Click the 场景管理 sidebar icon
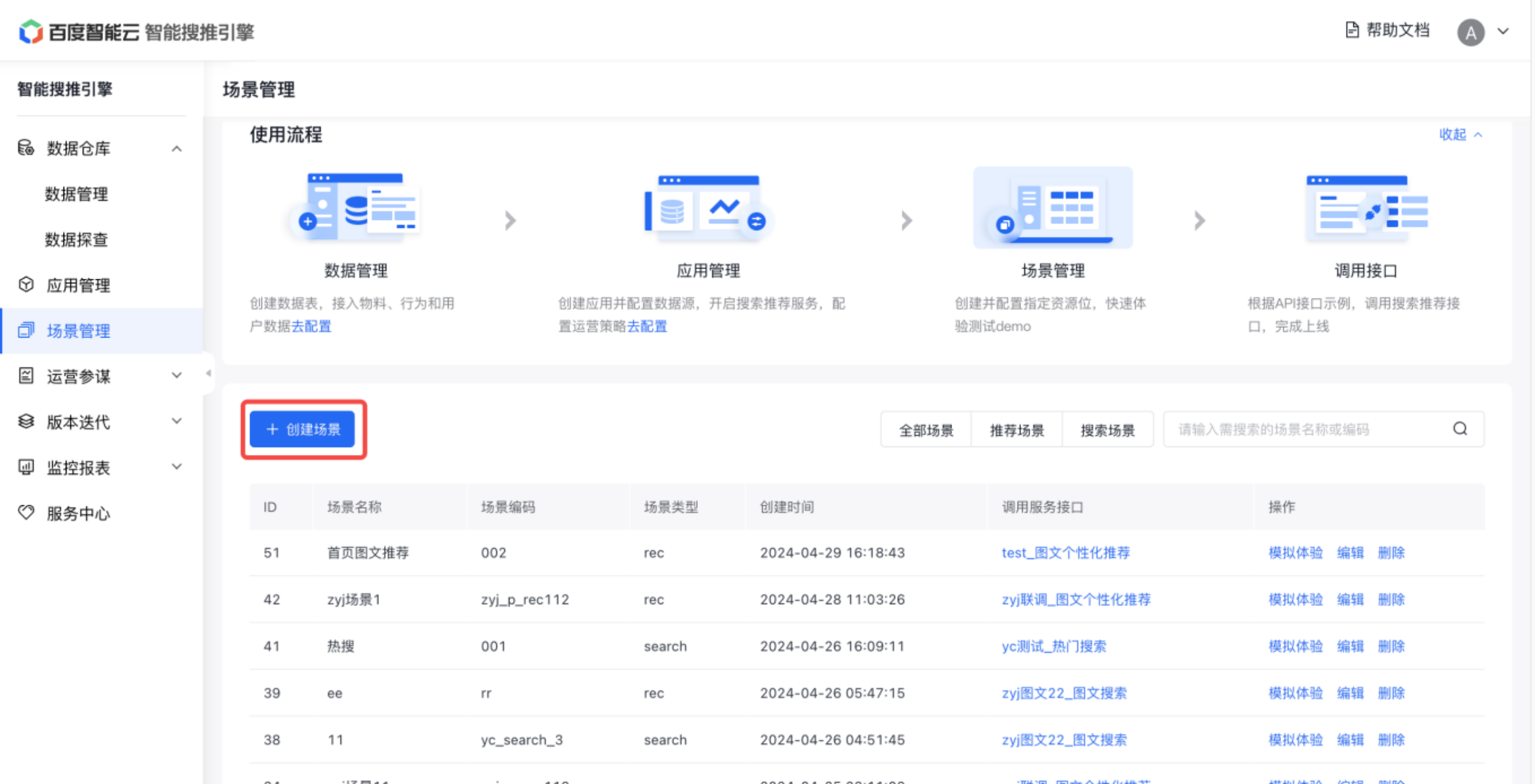This screenshot has height=784, width=1535. tap(26, 330)
